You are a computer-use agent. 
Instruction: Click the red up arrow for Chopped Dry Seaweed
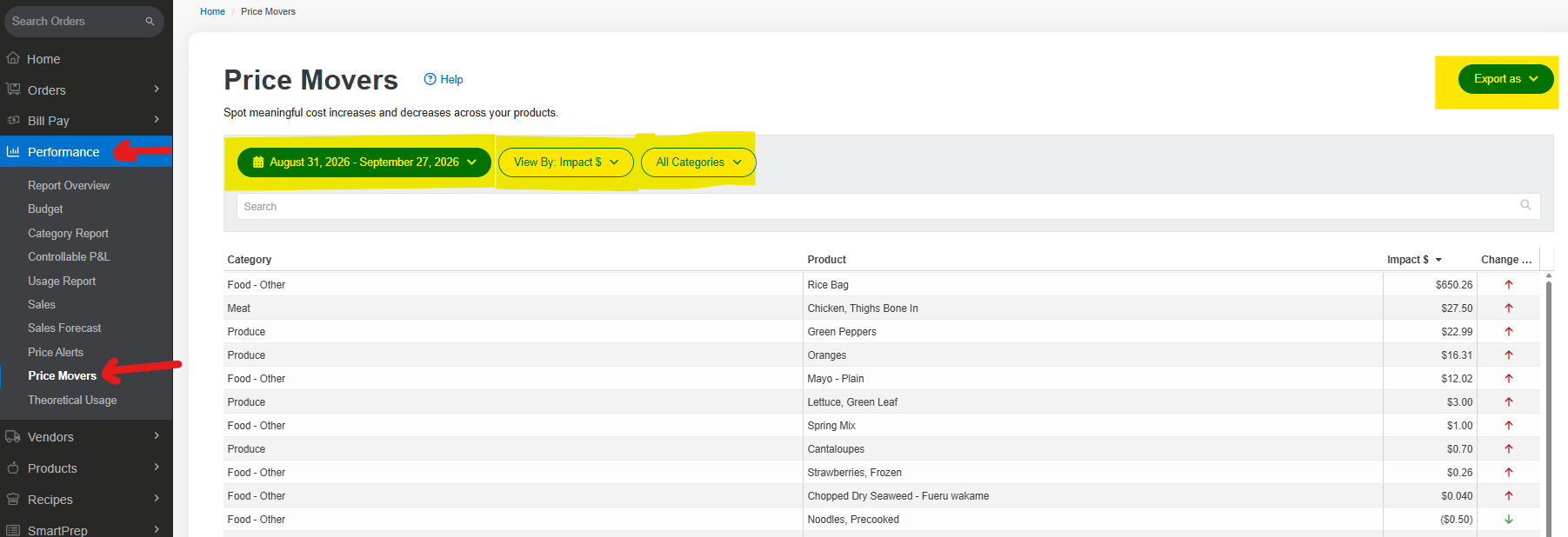1509,495
